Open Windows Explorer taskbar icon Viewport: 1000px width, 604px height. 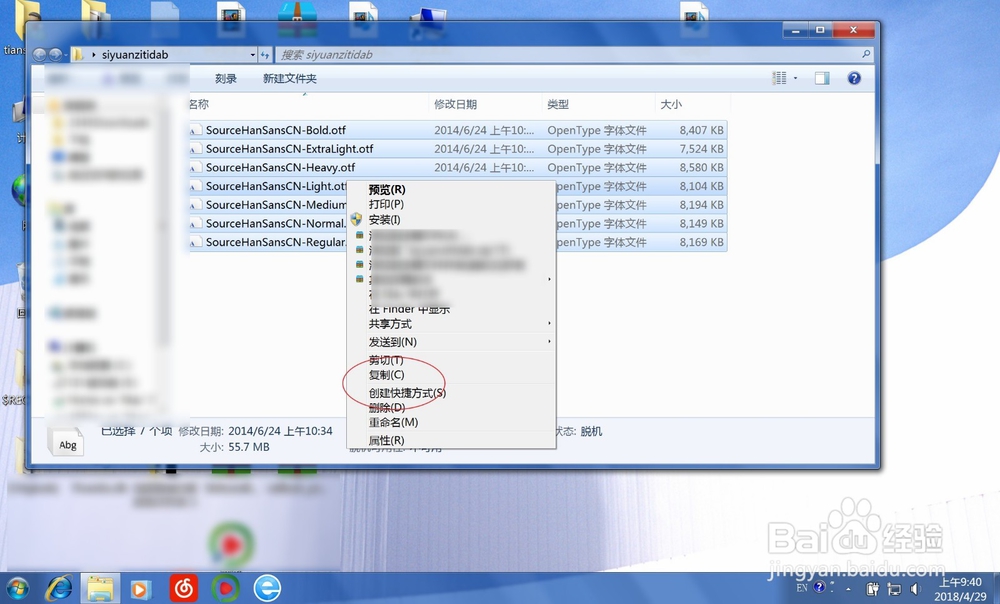[100, 588]
